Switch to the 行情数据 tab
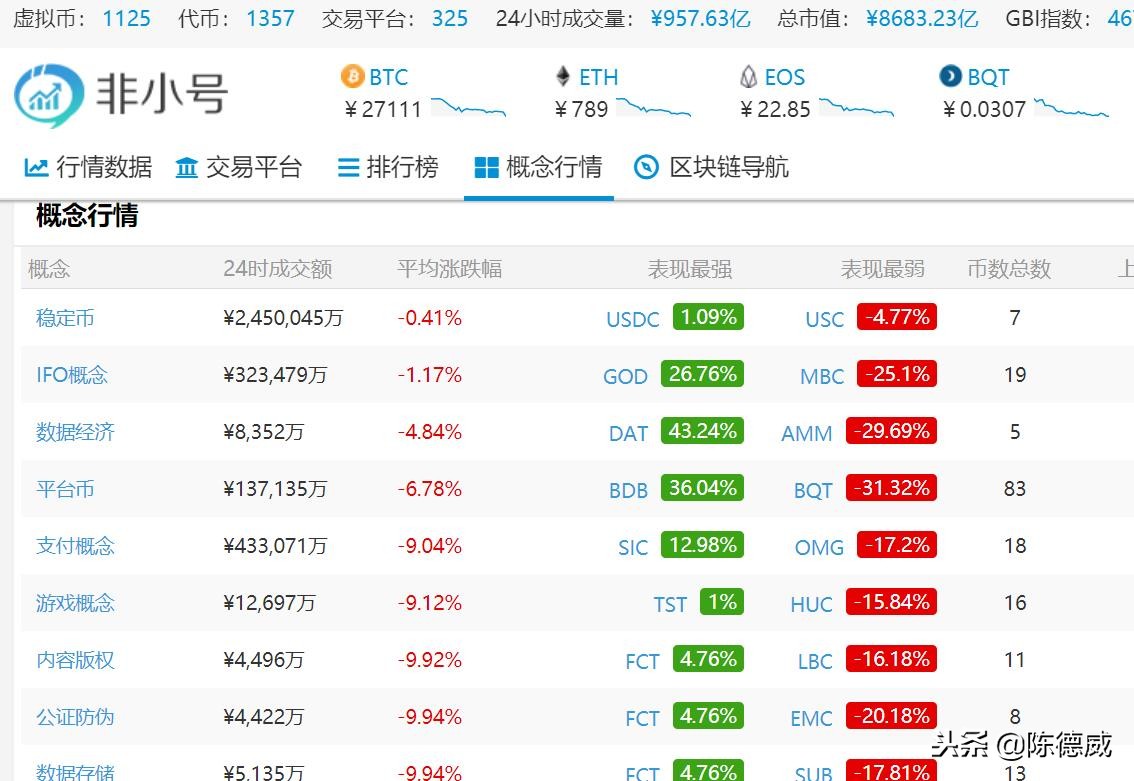Screen dimensions: 1134x781 coord(87,167)
